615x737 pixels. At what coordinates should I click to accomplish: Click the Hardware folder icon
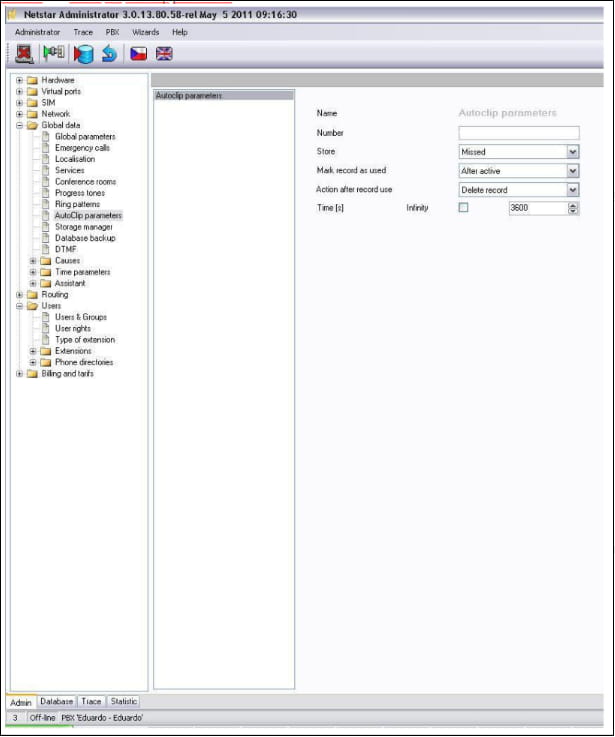(x=32, y=80)
